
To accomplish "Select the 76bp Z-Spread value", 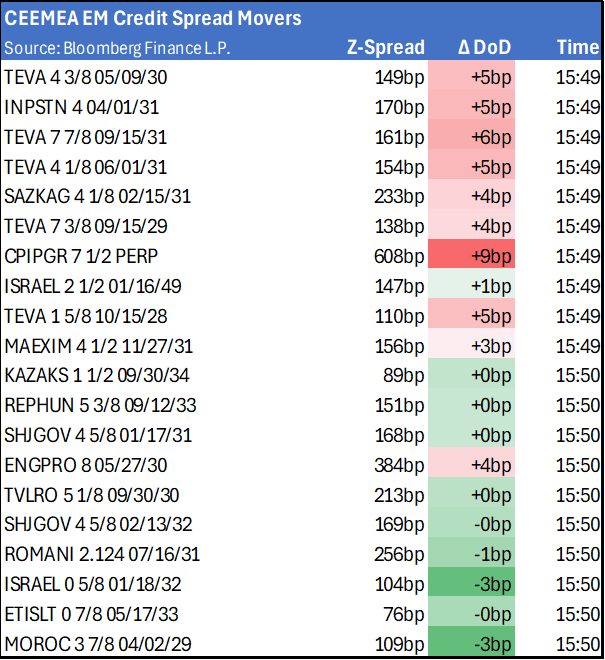I will (402, 613).
